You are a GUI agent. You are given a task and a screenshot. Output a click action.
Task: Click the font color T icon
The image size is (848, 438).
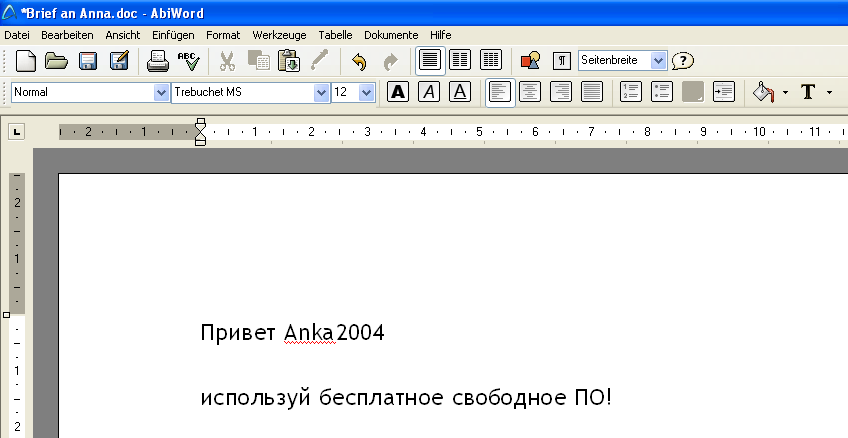809,92
